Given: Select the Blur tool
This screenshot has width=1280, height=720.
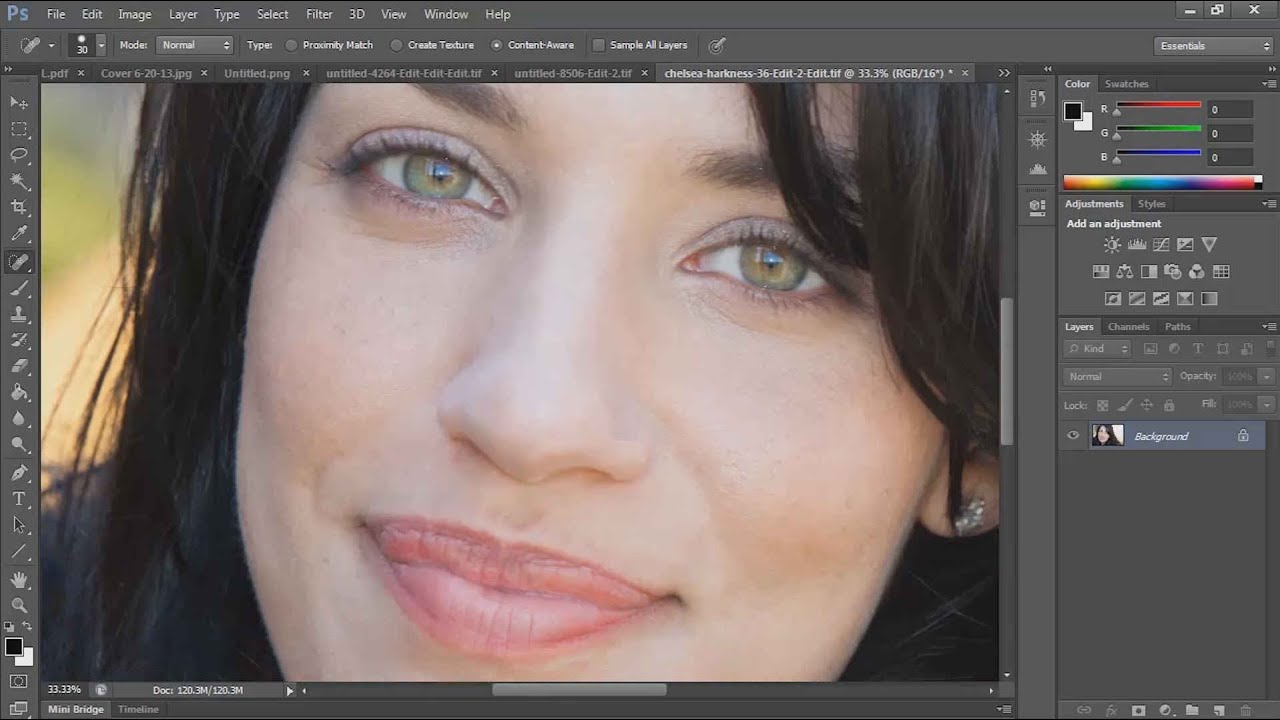Looking at the screenshot, I should [19, 418].
